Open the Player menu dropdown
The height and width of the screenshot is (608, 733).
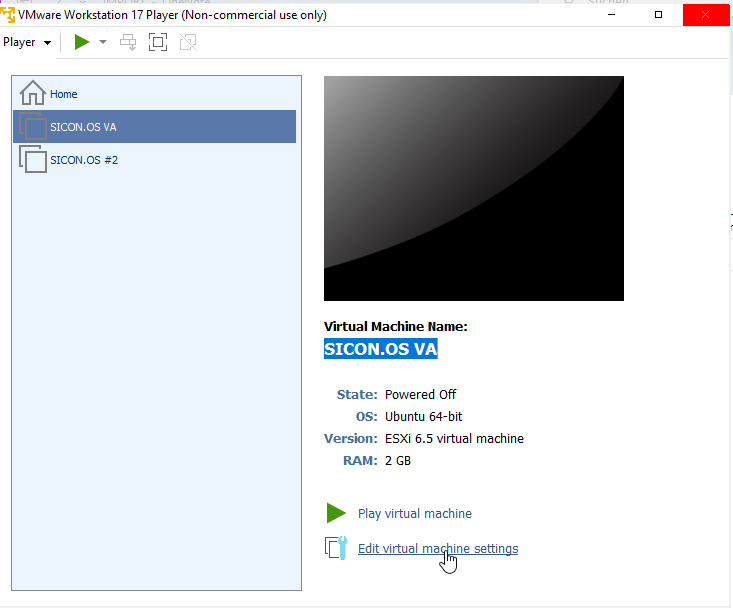[27, 42]
